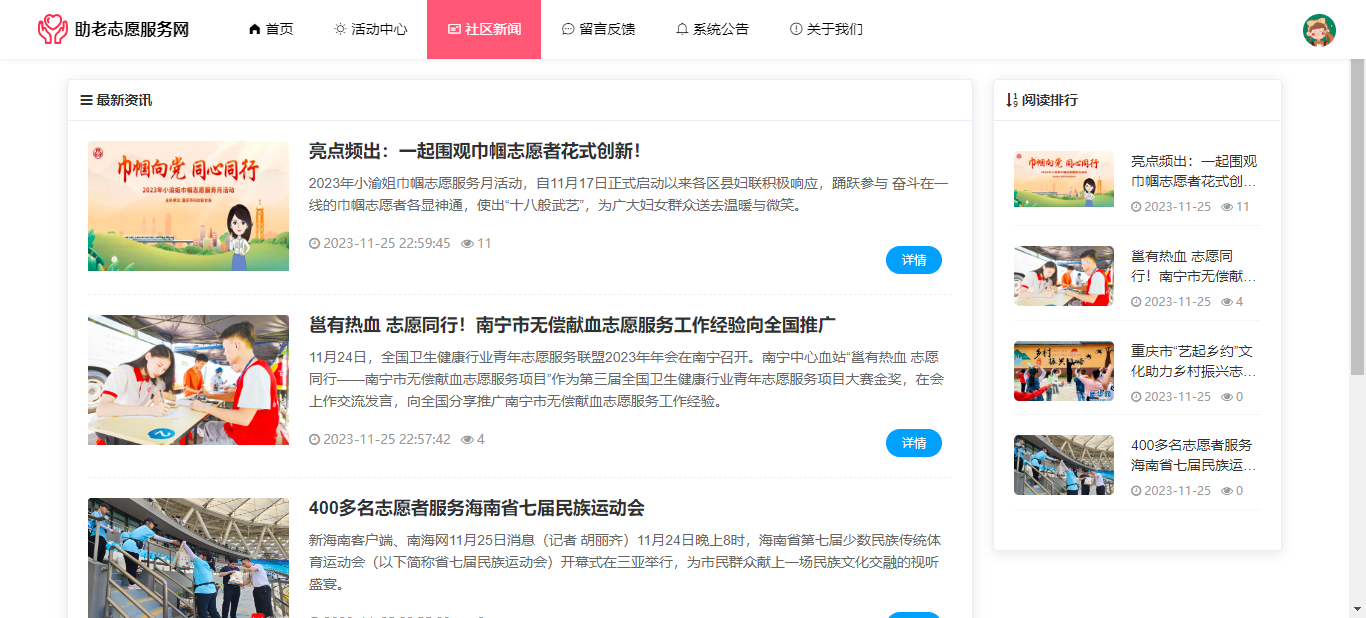Click the timestamp 2023-11-25 22:57:42

(x=387, y=439)
